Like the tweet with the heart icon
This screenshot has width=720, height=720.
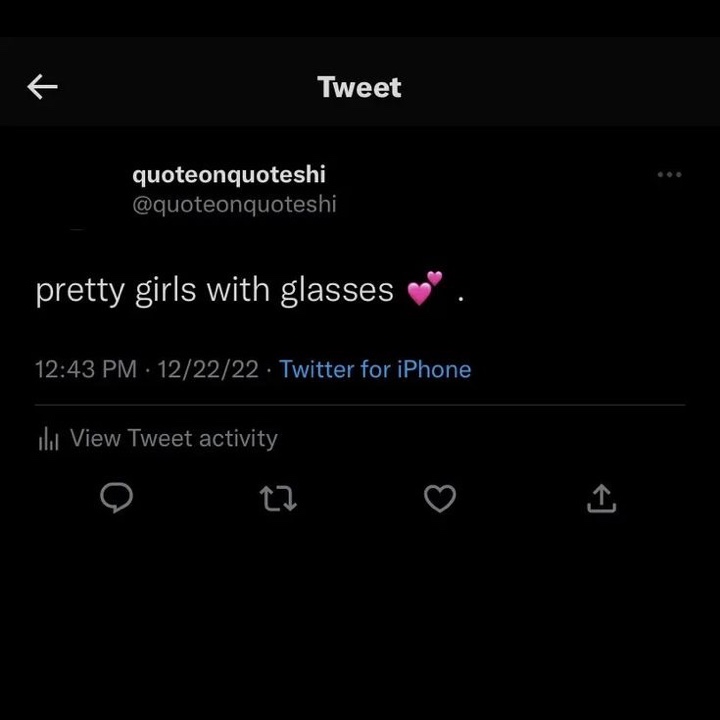click(440, 497)
